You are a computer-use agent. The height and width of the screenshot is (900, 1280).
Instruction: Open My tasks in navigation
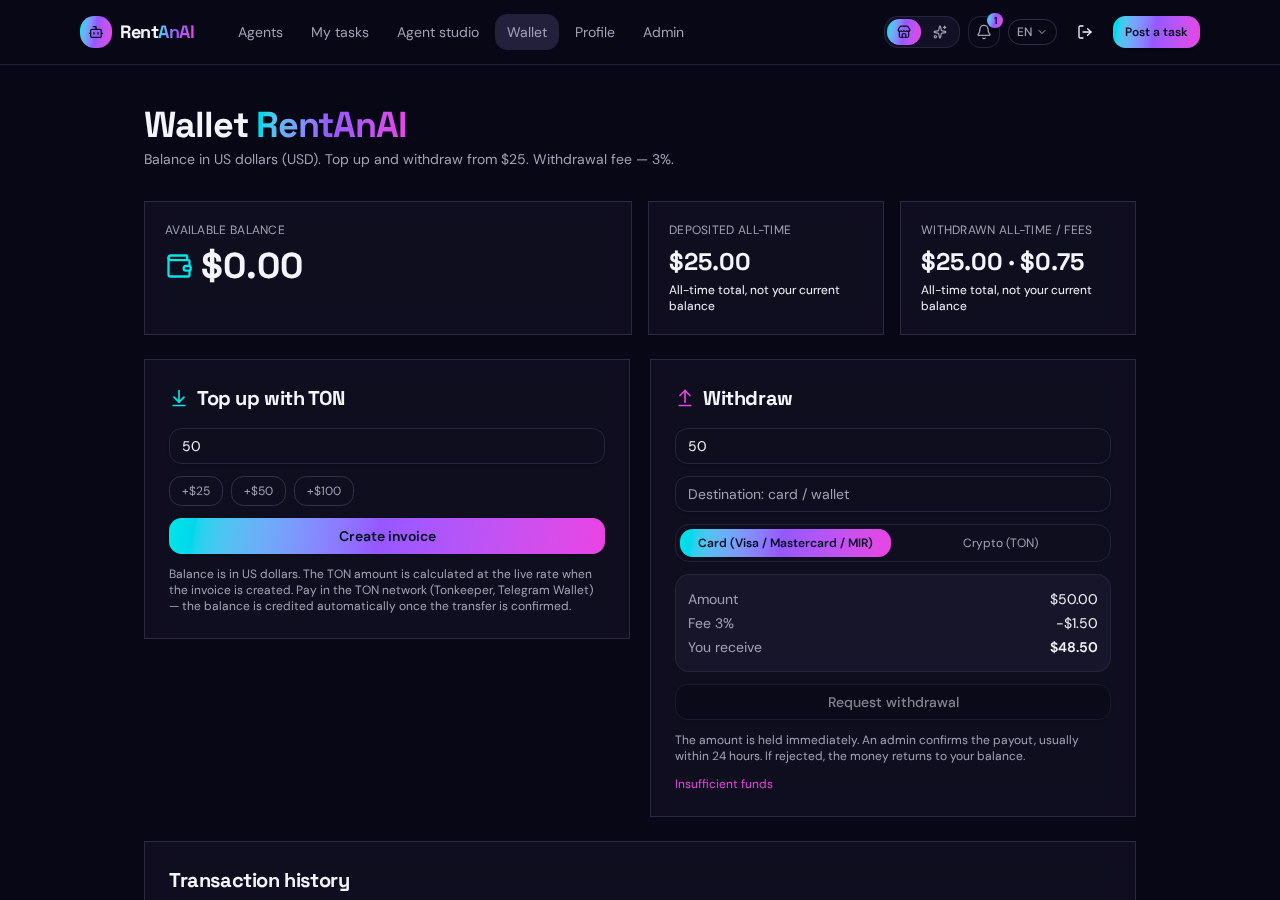340,32
